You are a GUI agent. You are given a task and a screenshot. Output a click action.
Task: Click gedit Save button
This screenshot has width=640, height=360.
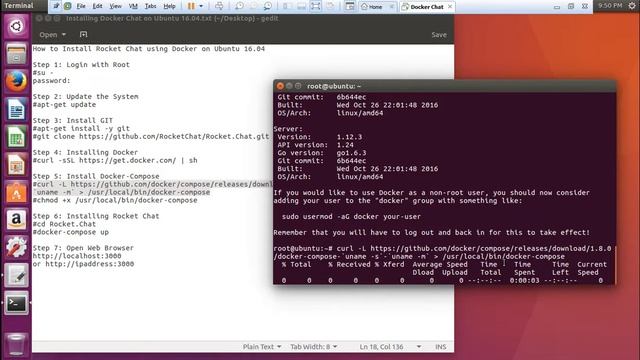[439, 35]
